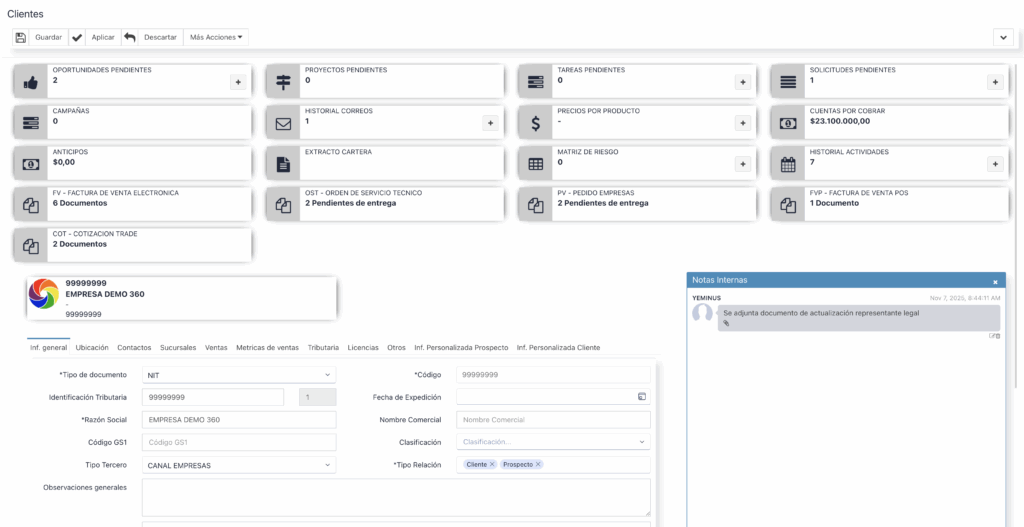Click the Precios por Producto dollar icon
The height and width of the screenshot is (527, 1024).
pos(536,124)
